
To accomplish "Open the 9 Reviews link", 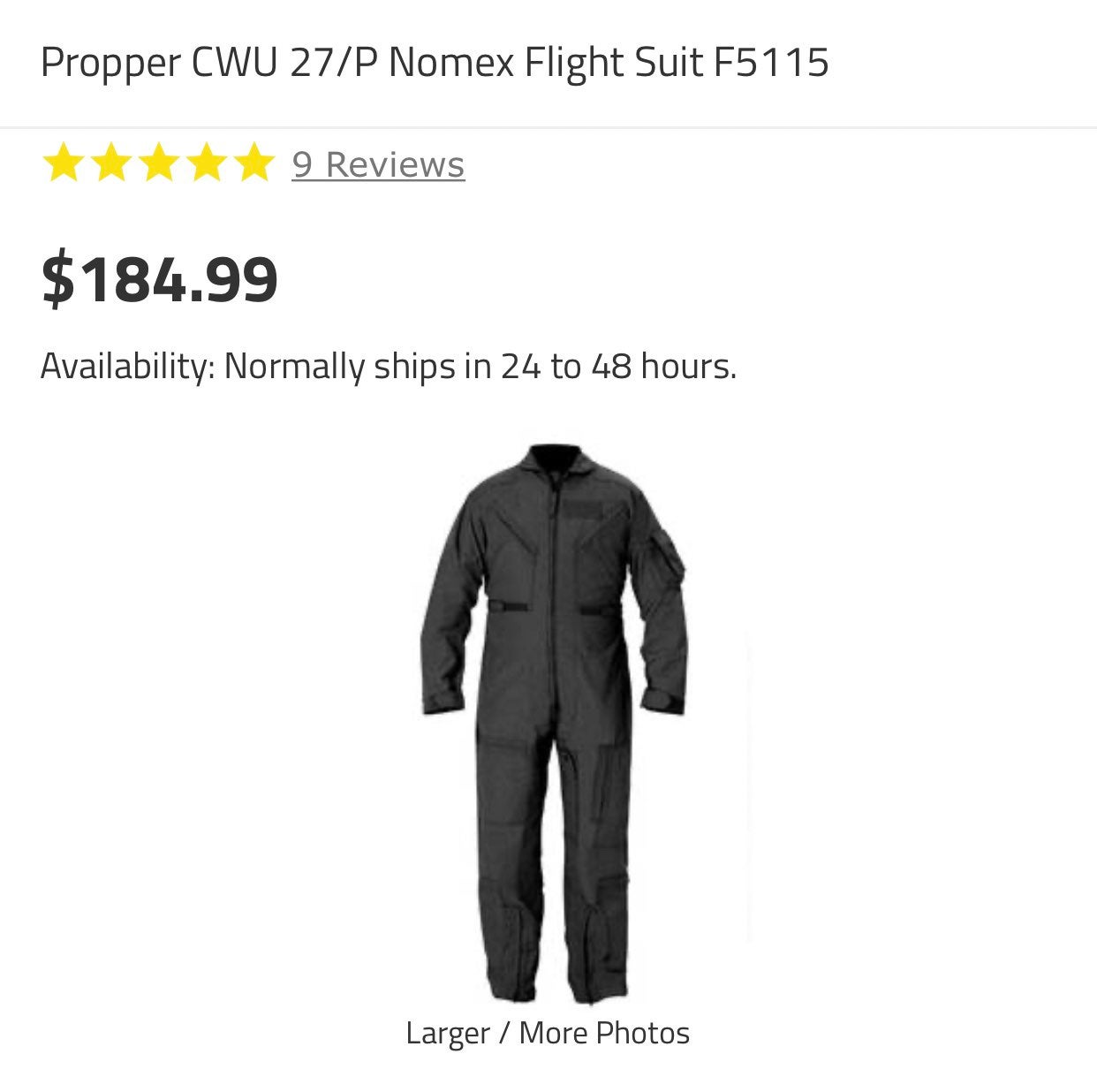I will pos(378,165).
